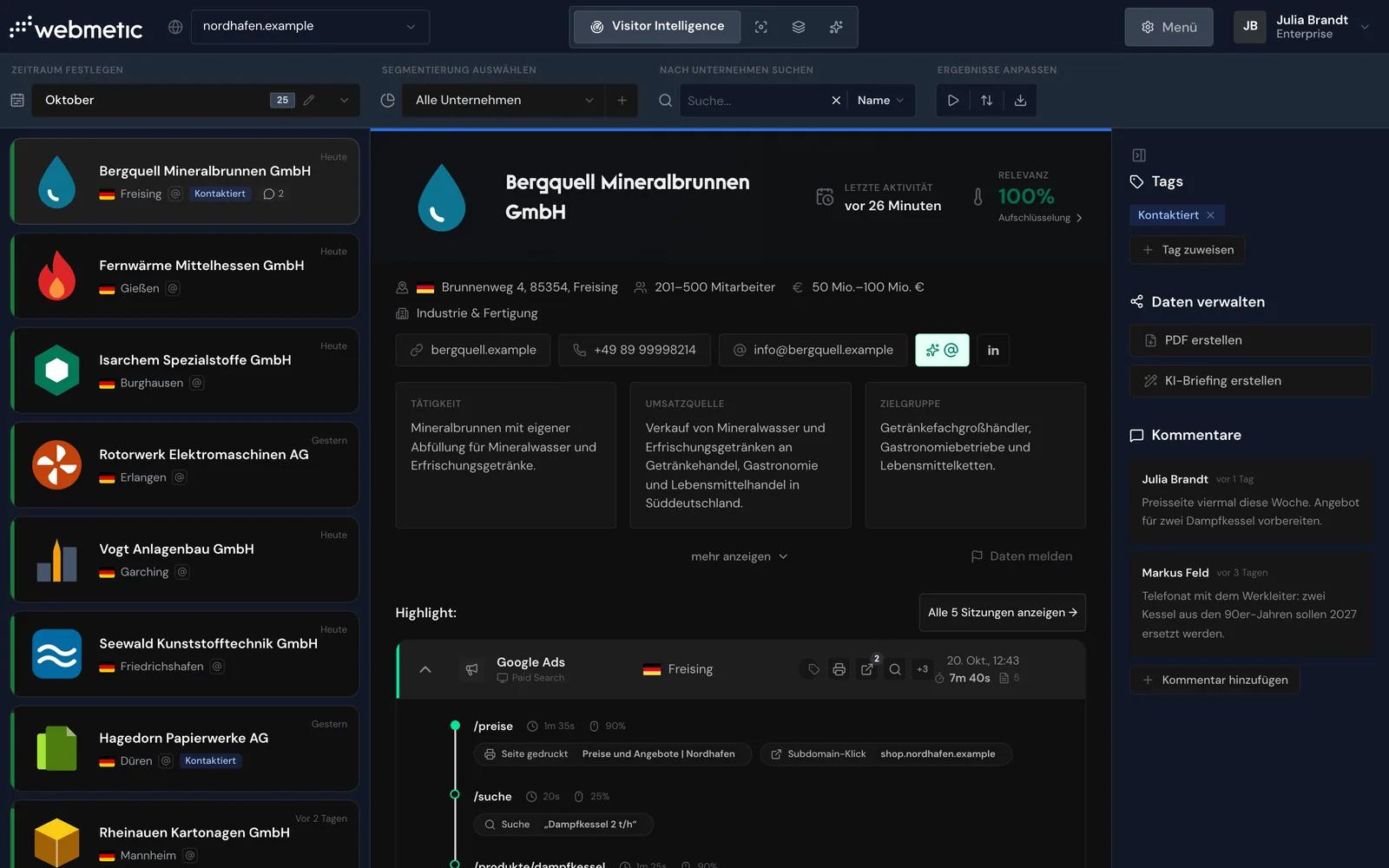1389x868 pixels.
Task: Click the sort order arrows icon
Action: tap(986, 101)
